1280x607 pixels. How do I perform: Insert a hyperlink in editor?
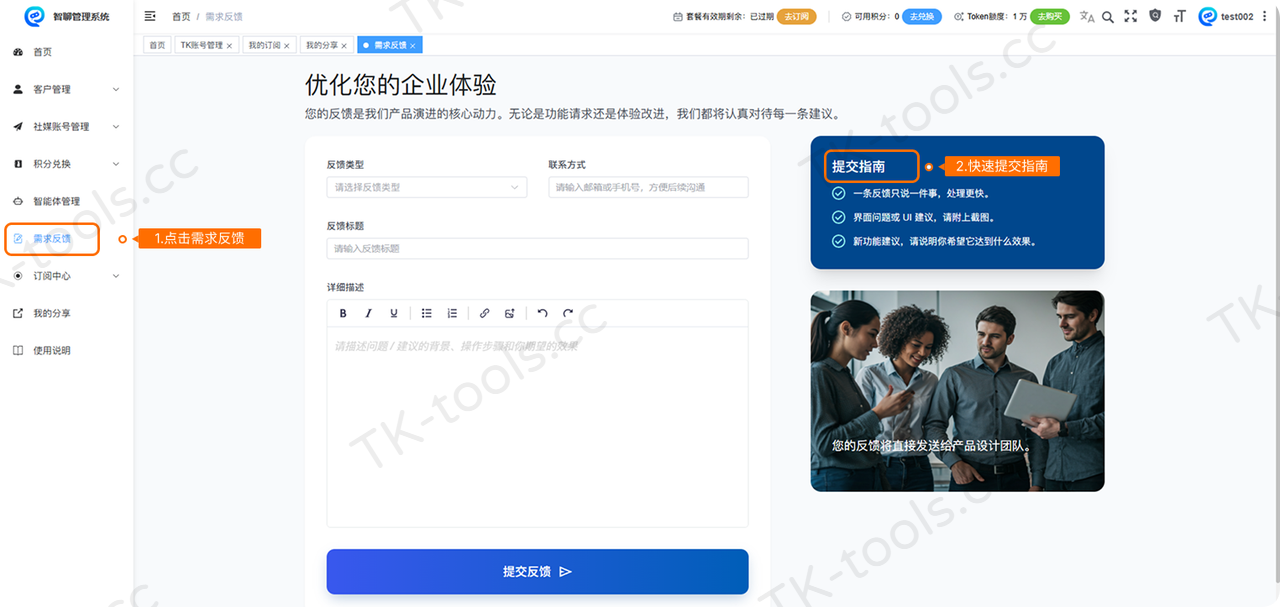coord(484,313)
